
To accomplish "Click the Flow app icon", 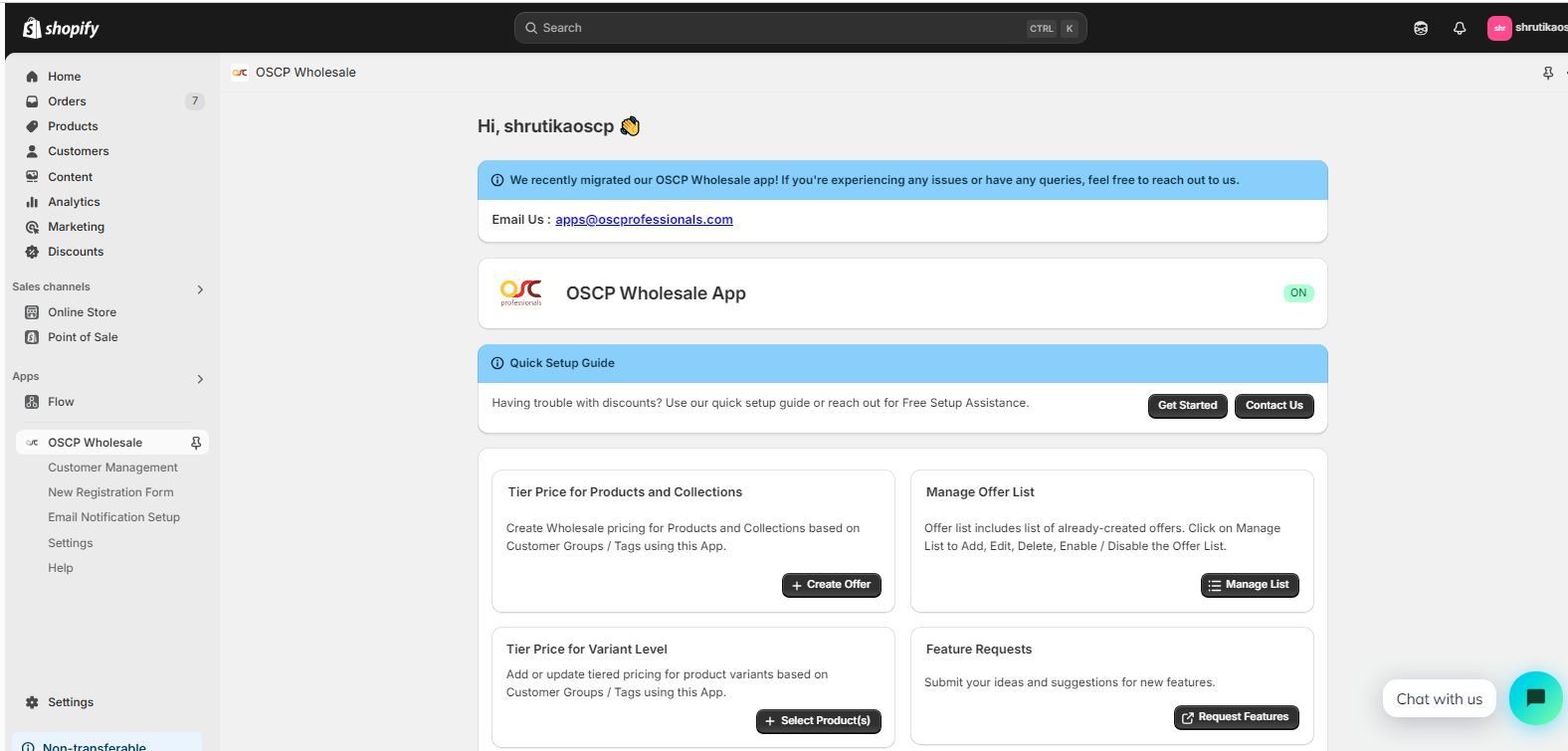I will 32,402.
